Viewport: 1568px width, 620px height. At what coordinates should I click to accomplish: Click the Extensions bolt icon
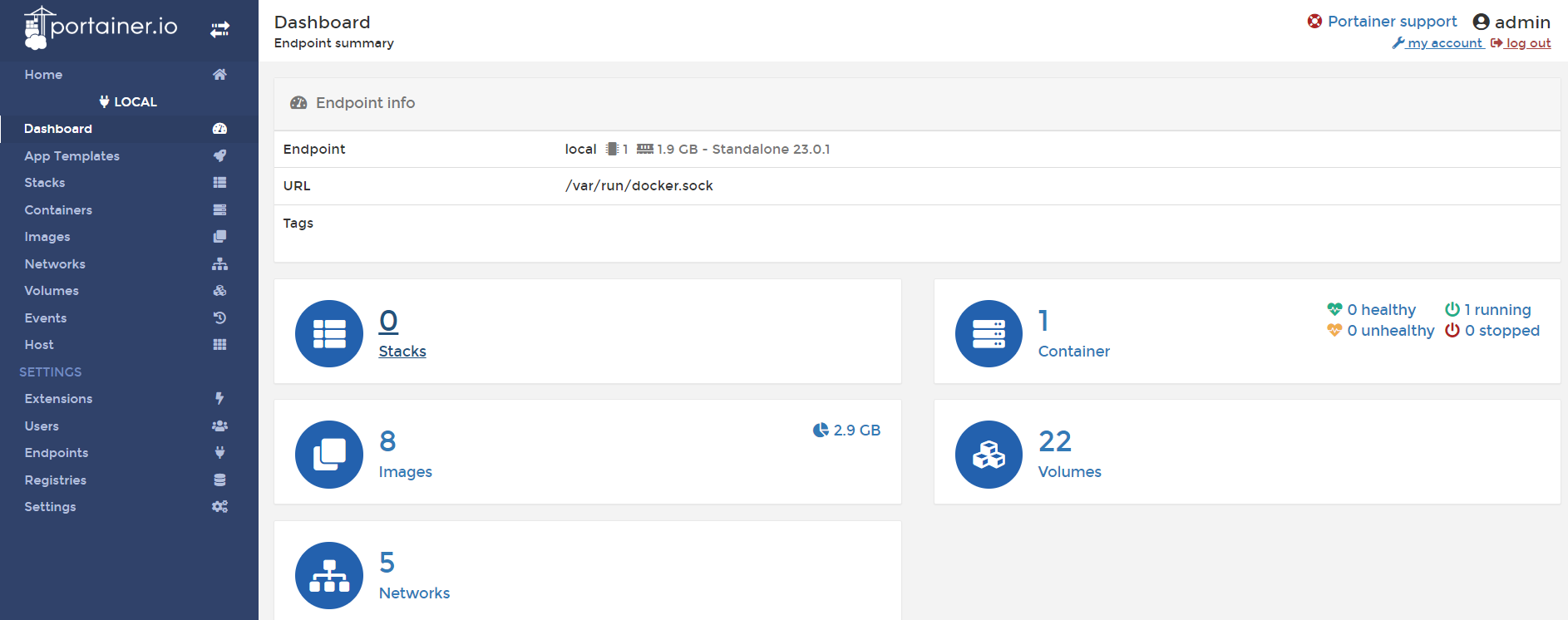coord(219,399)
